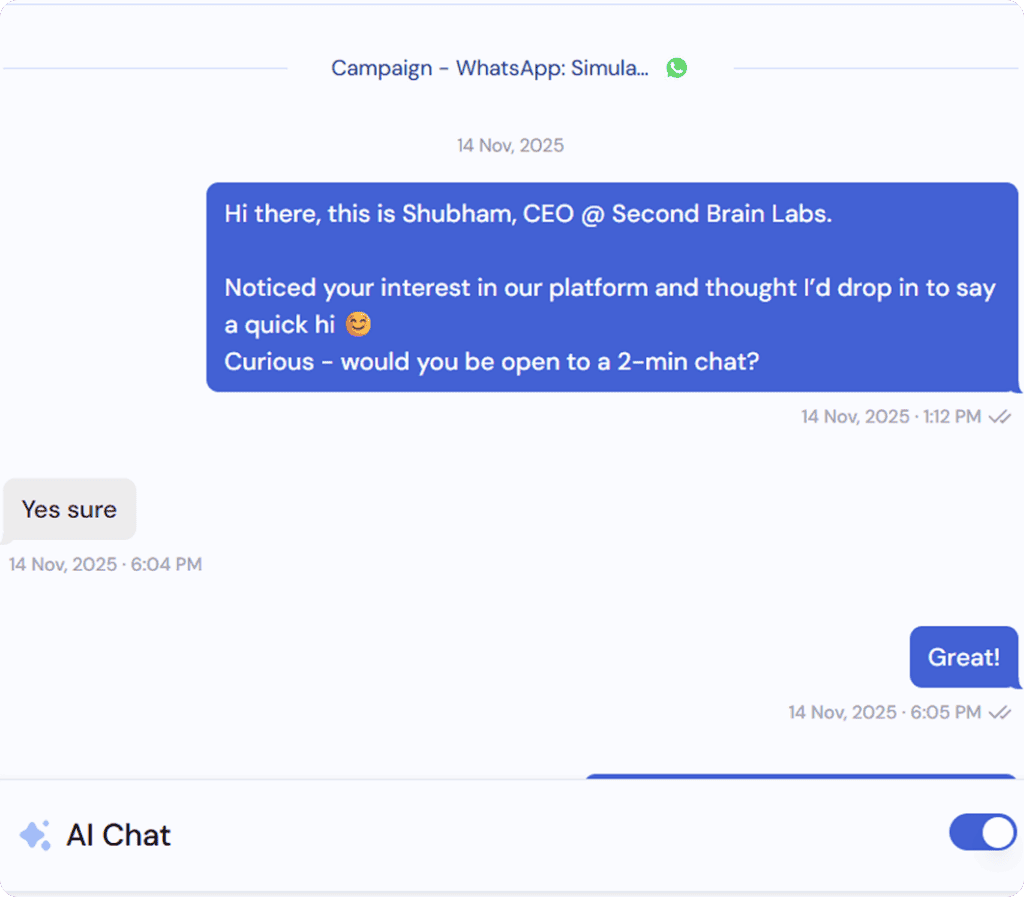
Task: Click the smiling emoji in the message
Action: pos(357,325)
